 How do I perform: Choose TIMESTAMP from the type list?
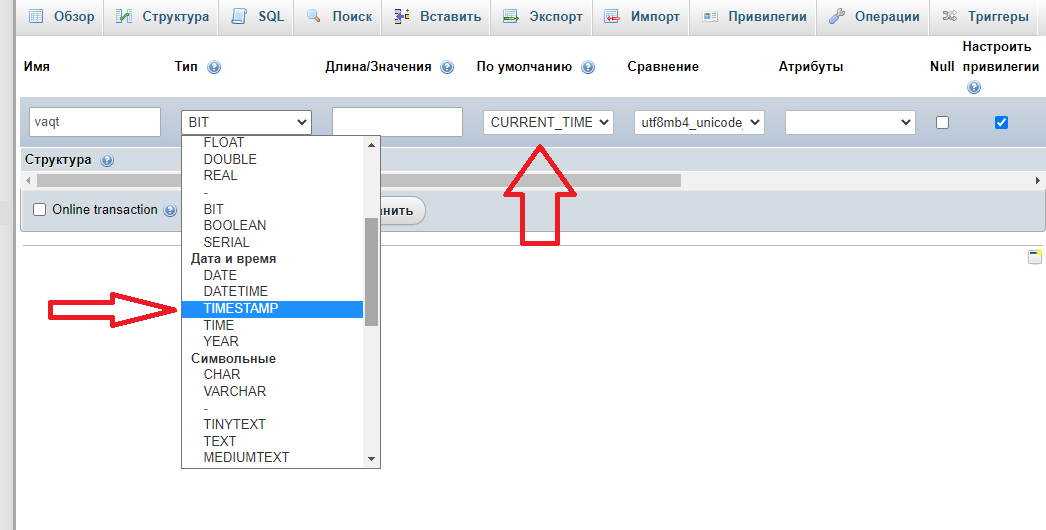(x=241, y=309)
